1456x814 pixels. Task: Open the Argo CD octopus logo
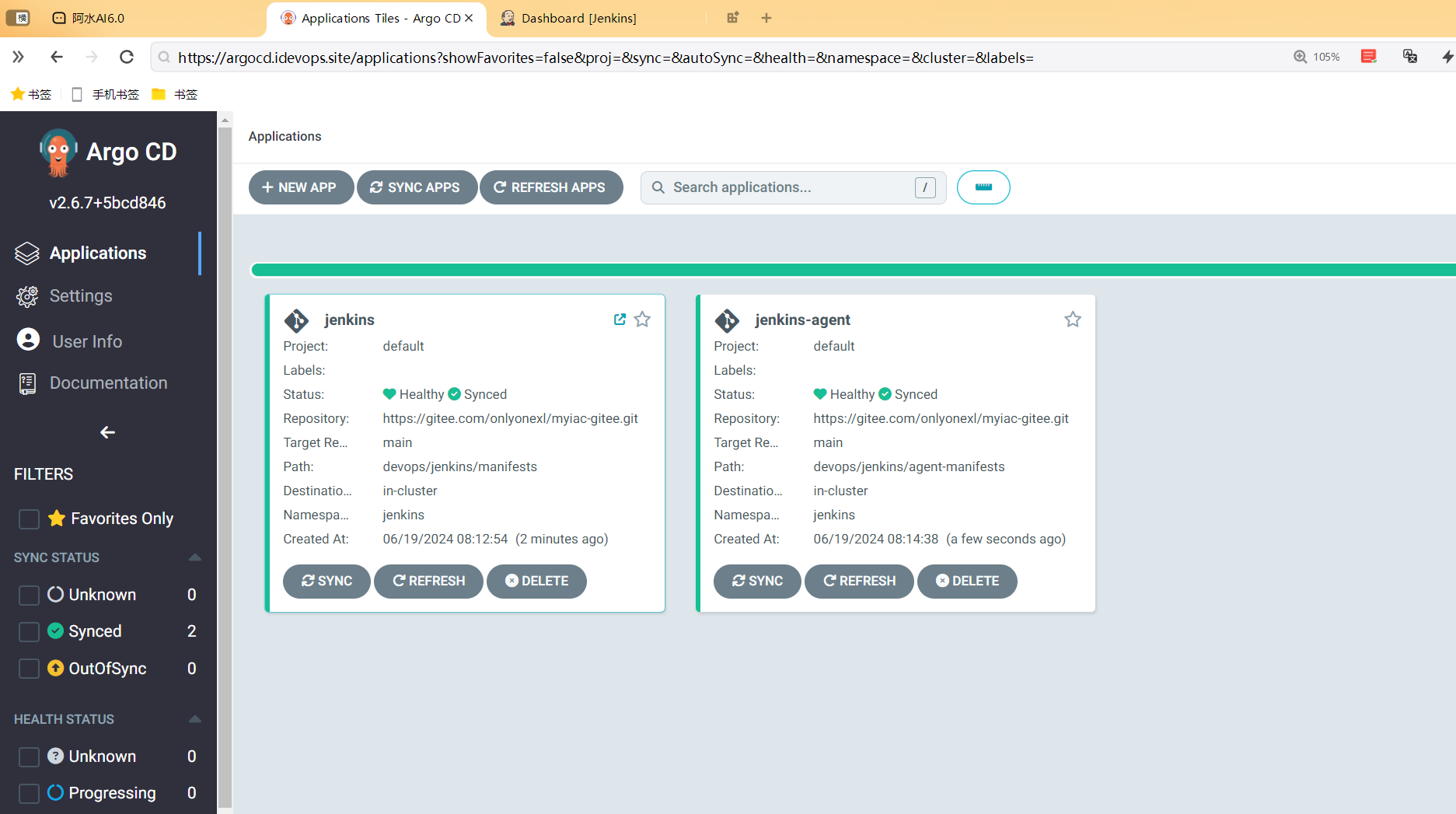(58, 152)
